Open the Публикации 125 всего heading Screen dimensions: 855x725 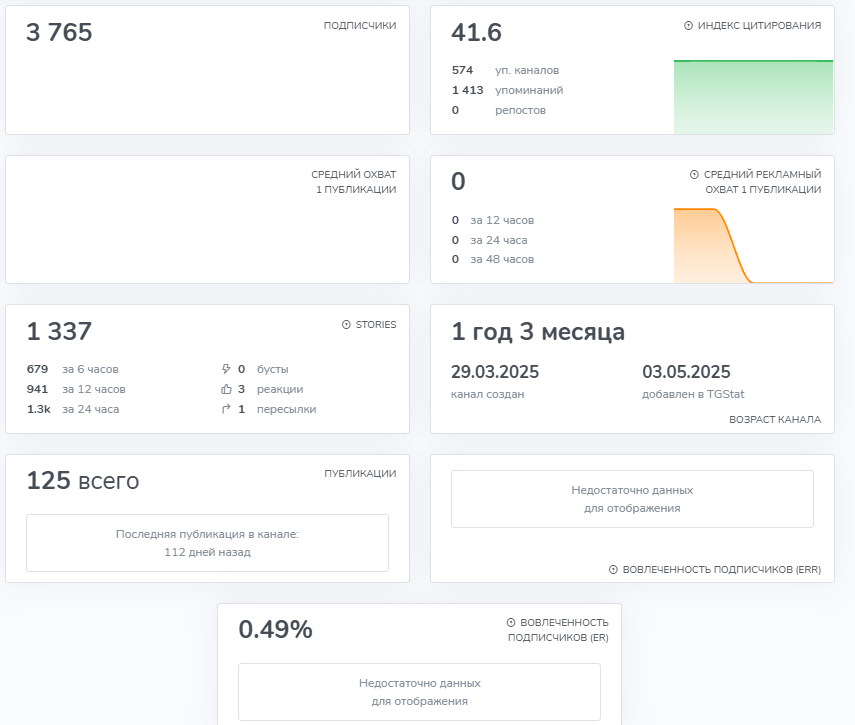tap(83, 481)
